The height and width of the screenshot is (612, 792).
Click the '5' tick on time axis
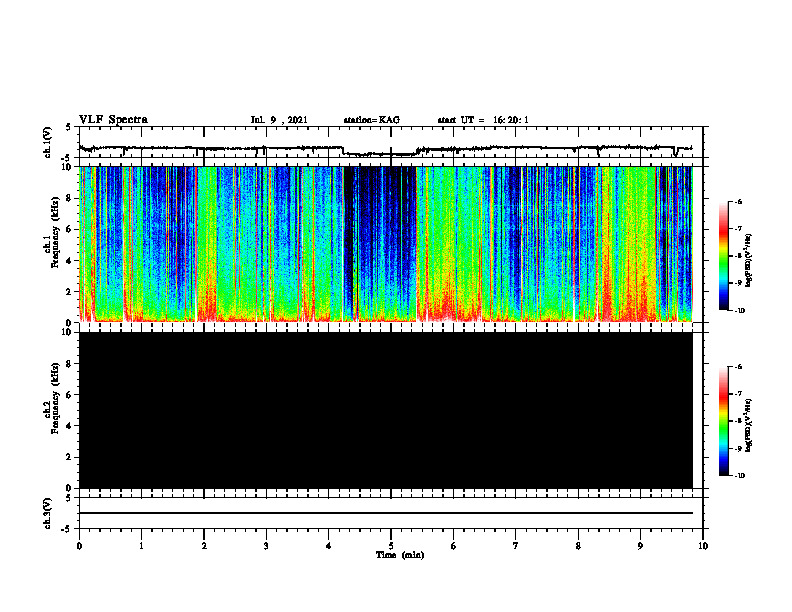391,546
